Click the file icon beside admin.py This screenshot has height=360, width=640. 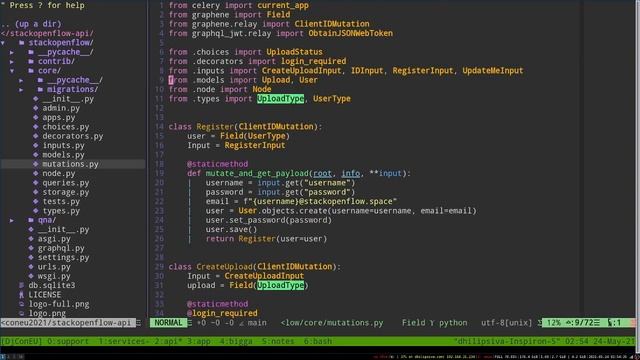coord(36,108)
